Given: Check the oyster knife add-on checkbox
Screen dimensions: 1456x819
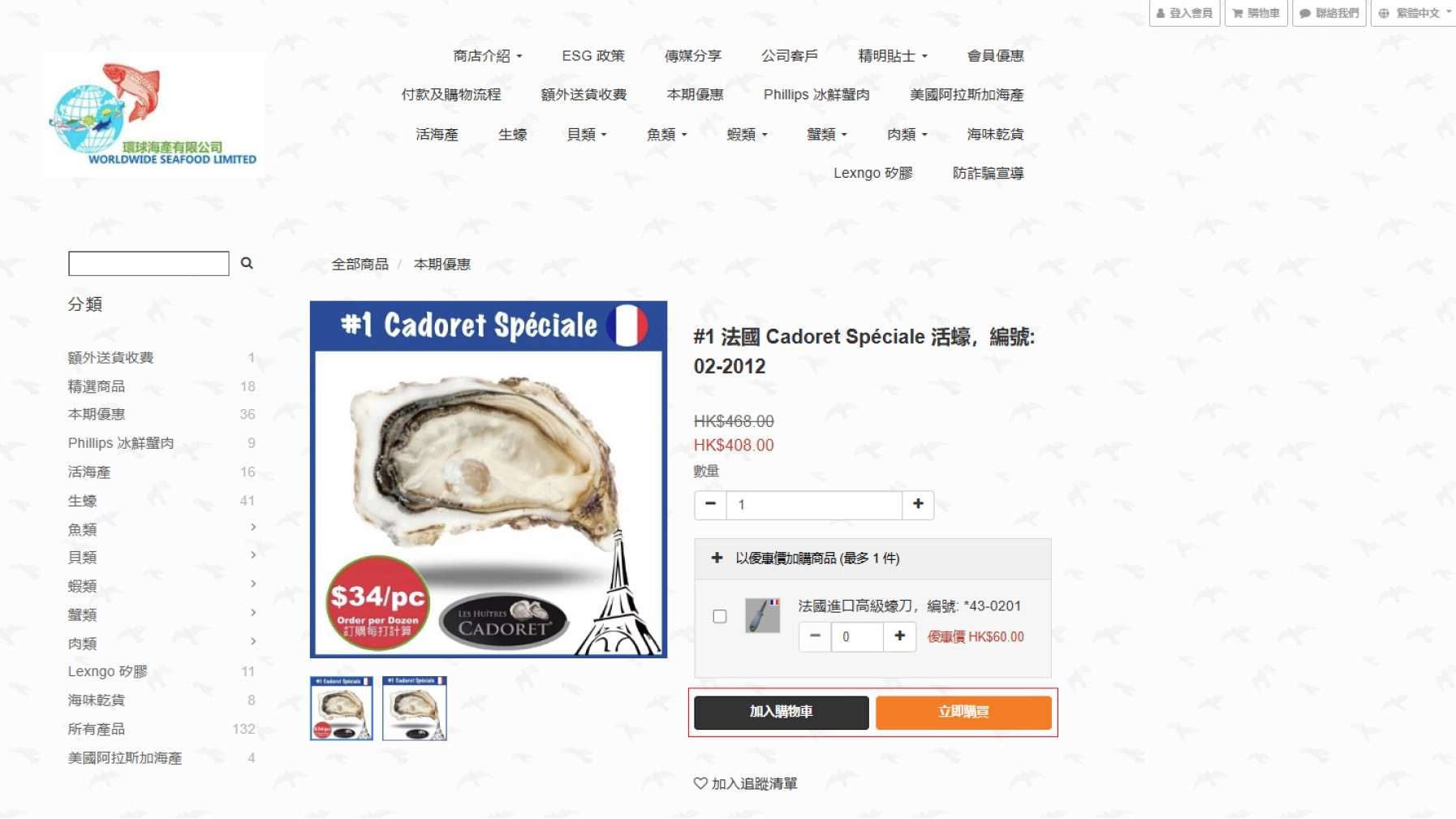Looking at the screenshot, I should point(720,616).
